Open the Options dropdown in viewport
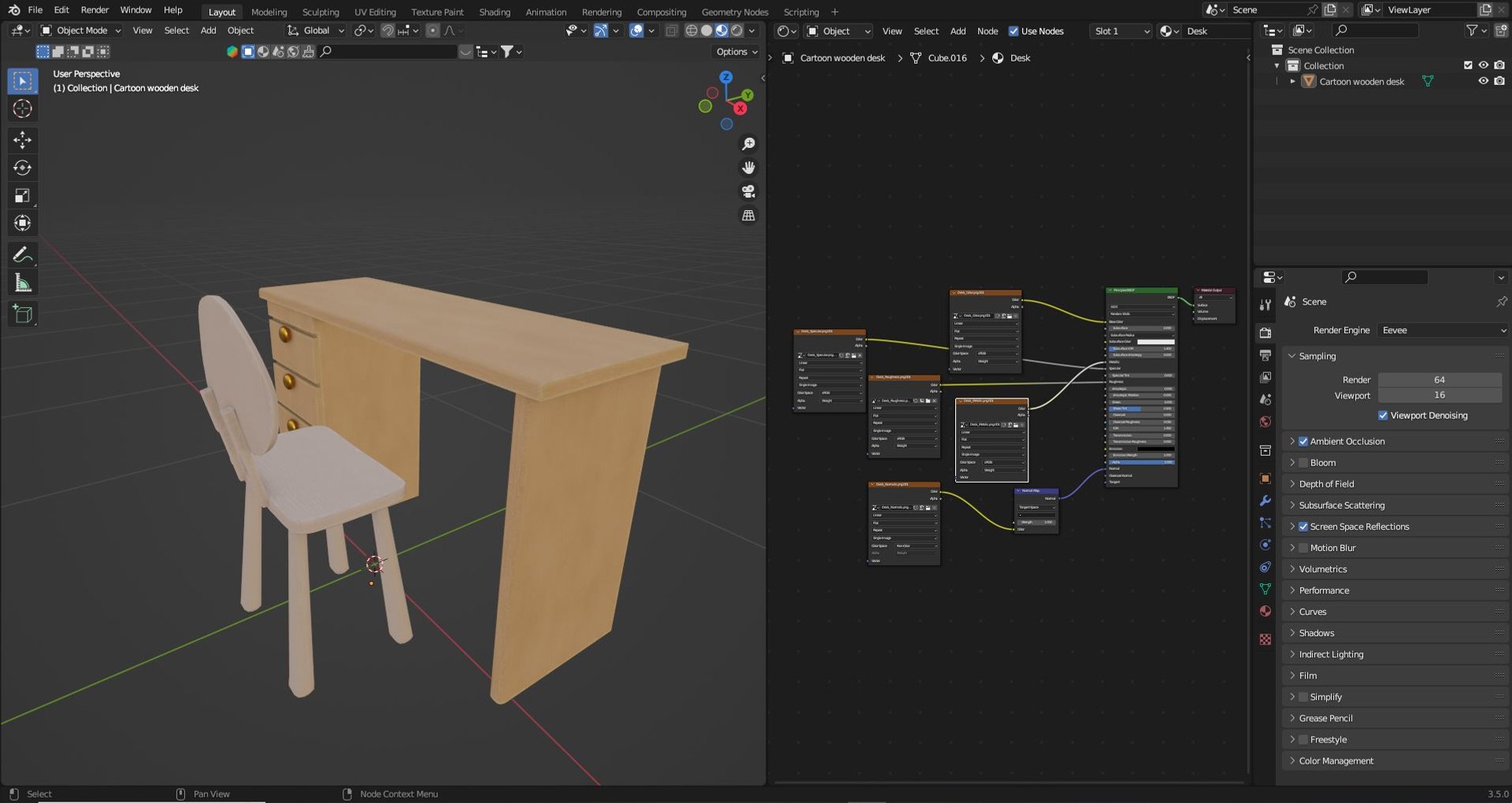Screen dimensions: 1512x803 (x=737, y=51)
